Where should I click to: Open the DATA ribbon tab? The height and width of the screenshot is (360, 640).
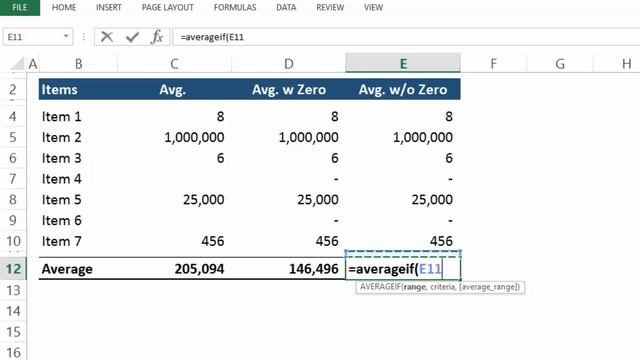tap(286, 7)
